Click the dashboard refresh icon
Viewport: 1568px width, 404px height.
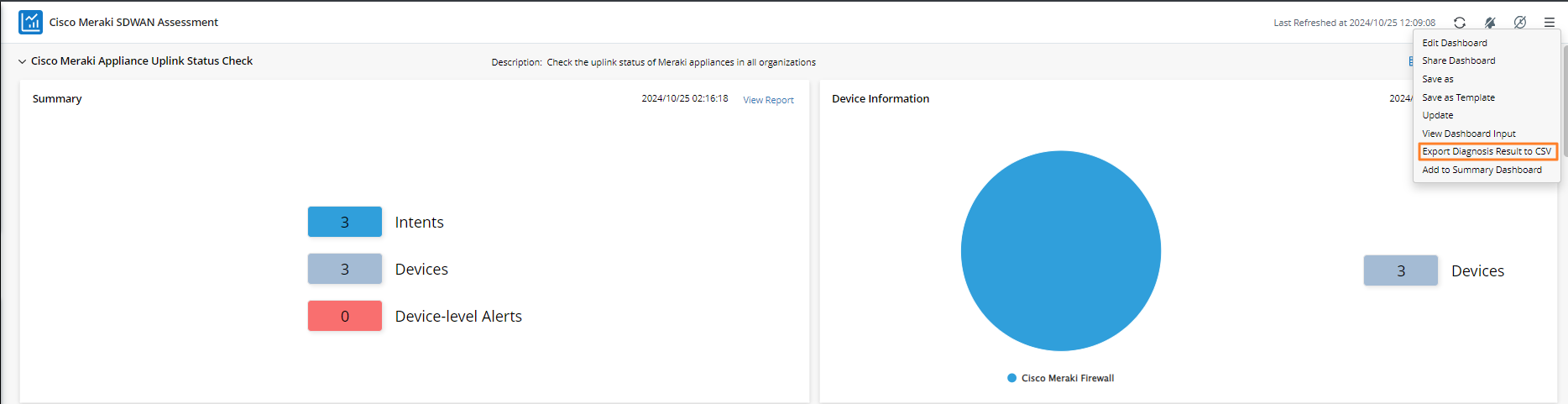point(1460,23)
